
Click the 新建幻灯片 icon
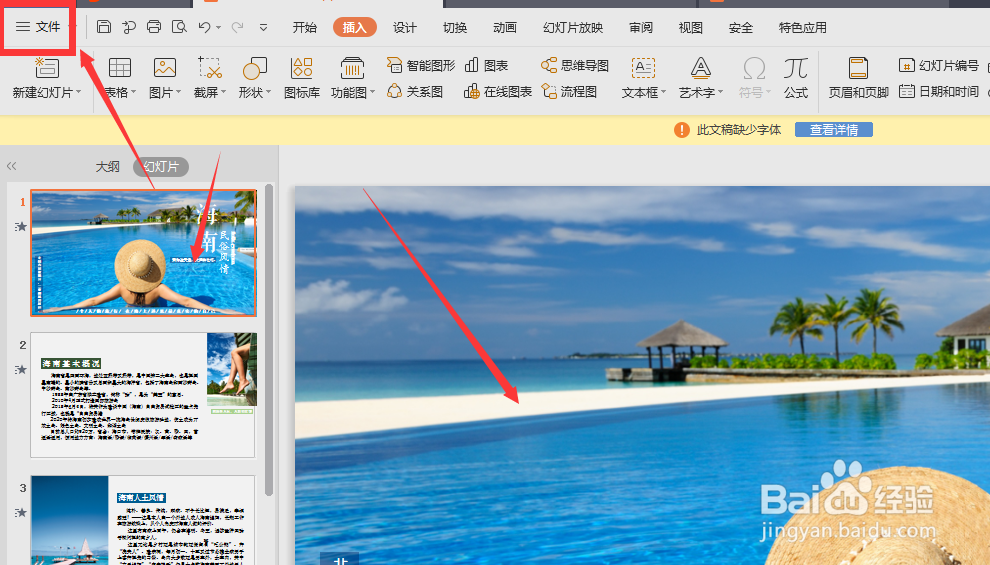pos(47,68)
